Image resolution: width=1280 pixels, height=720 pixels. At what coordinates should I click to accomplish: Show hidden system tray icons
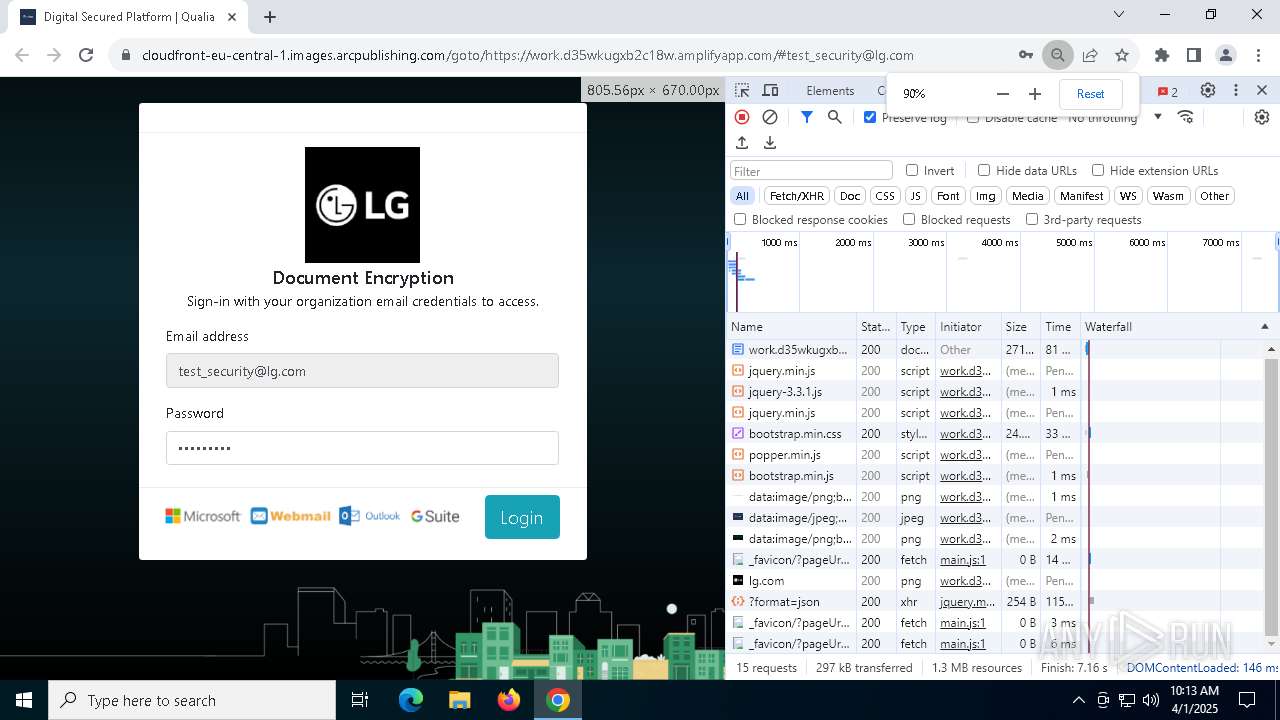(x=1078, y=700)
